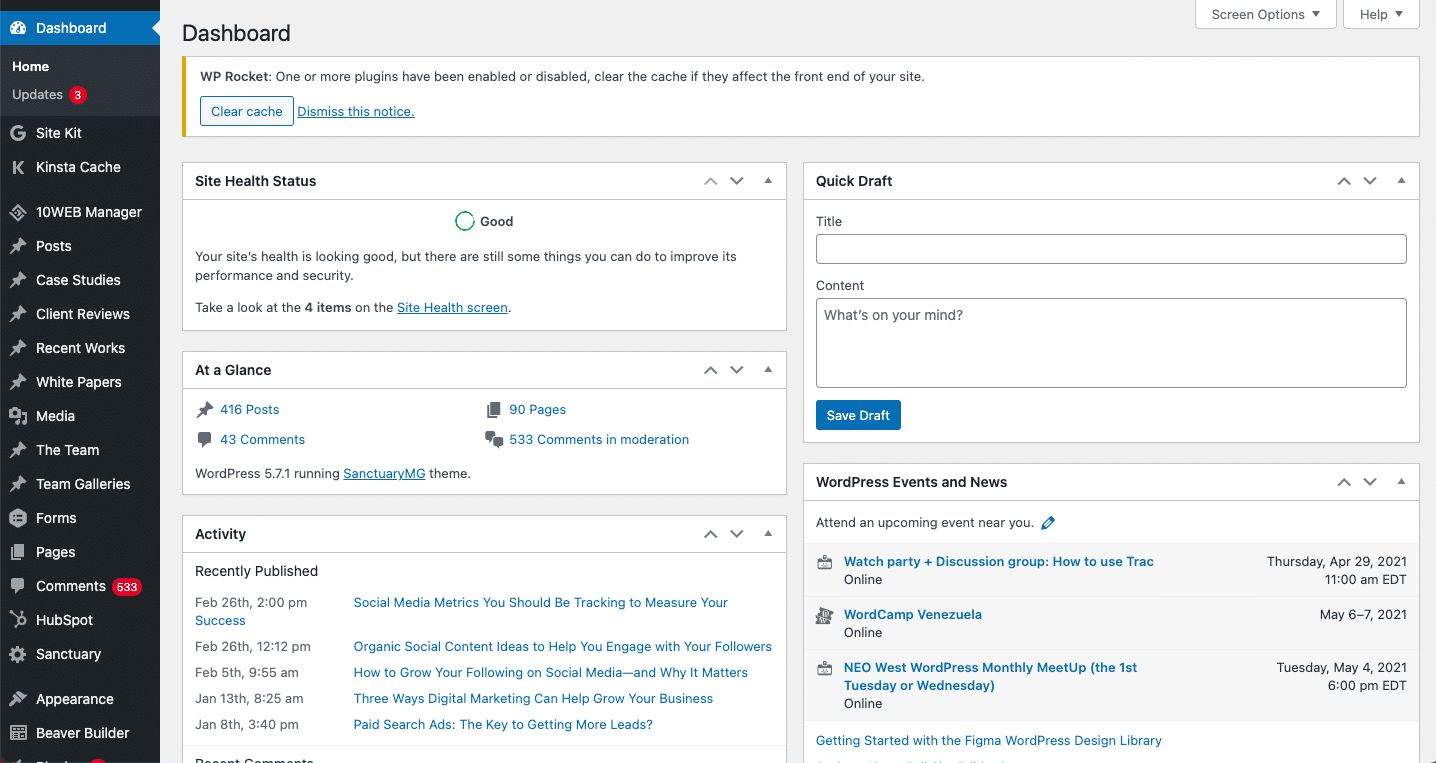
Task: Toggle the Quick Draft panel closed
Action: click(1401, 181)
